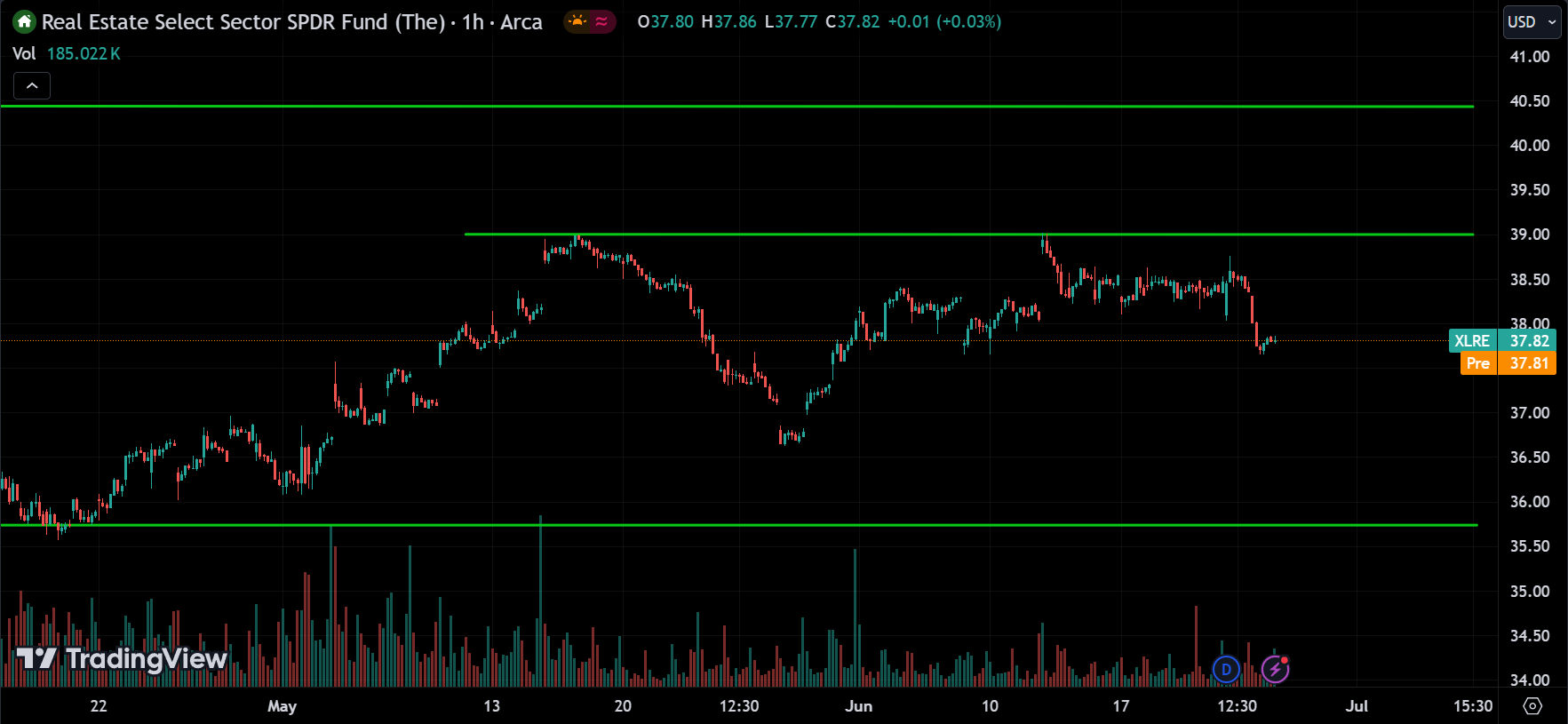Click the Jun label on time axis
The width and height of the screenshot is (1568, 724).
coord(859,706)
